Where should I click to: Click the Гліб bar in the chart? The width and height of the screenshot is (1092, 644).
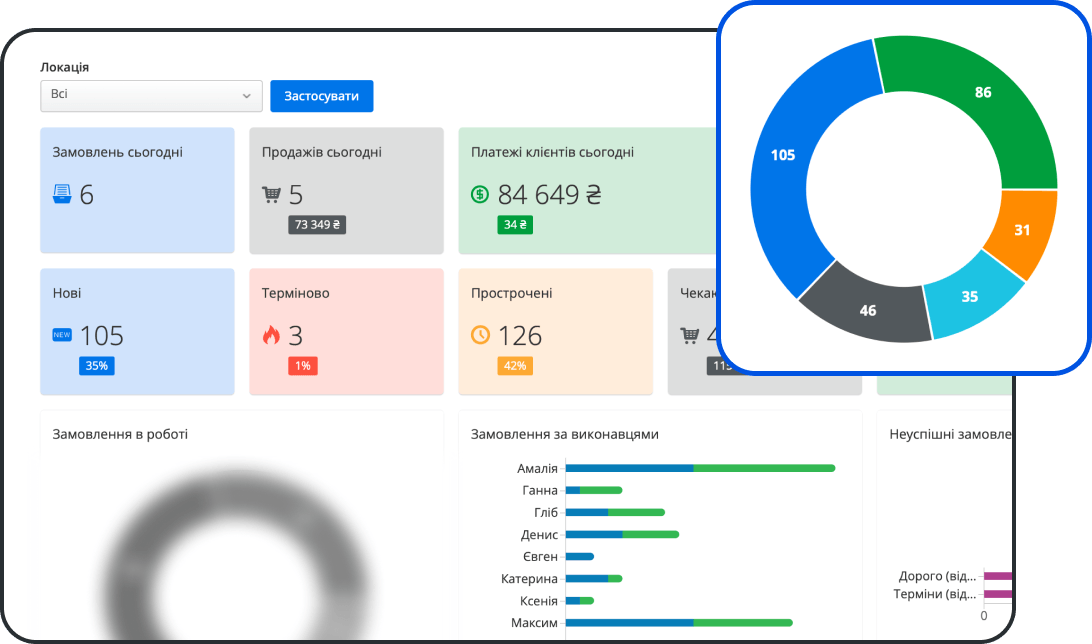(616, 512)
